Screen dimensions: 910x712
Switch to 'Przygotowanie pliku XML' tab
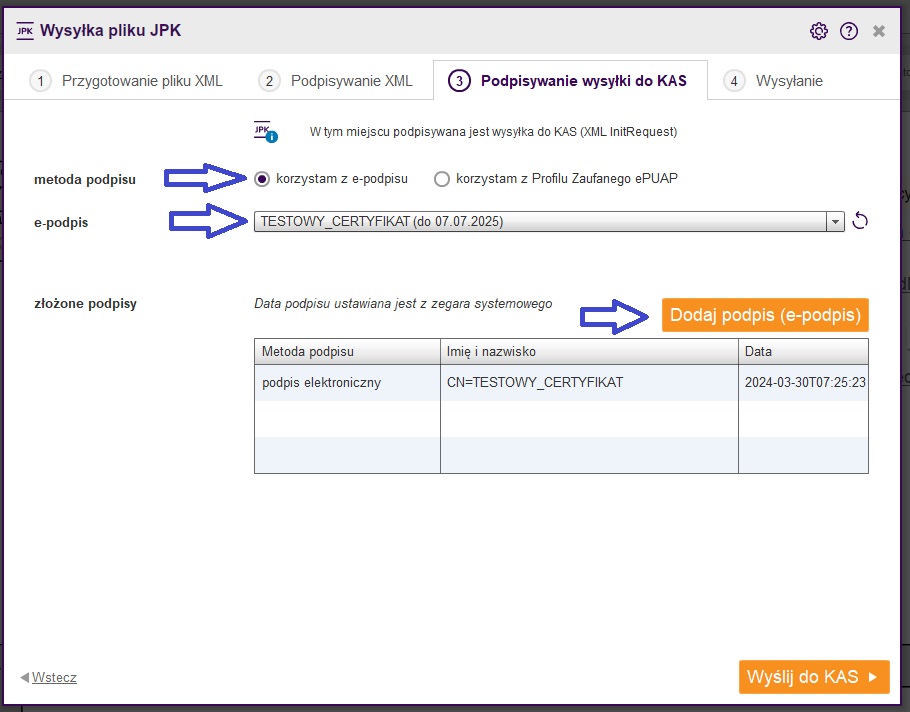click(x=127, y=81)
